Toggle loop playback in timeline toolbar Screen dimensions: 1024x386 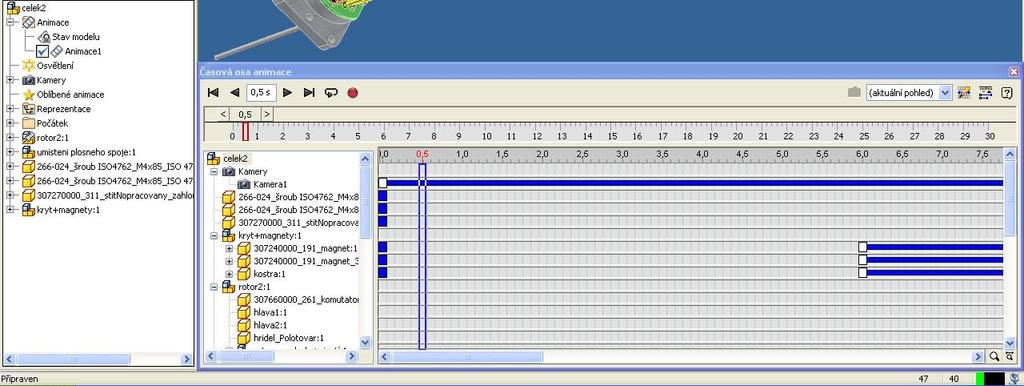(331, 93)
